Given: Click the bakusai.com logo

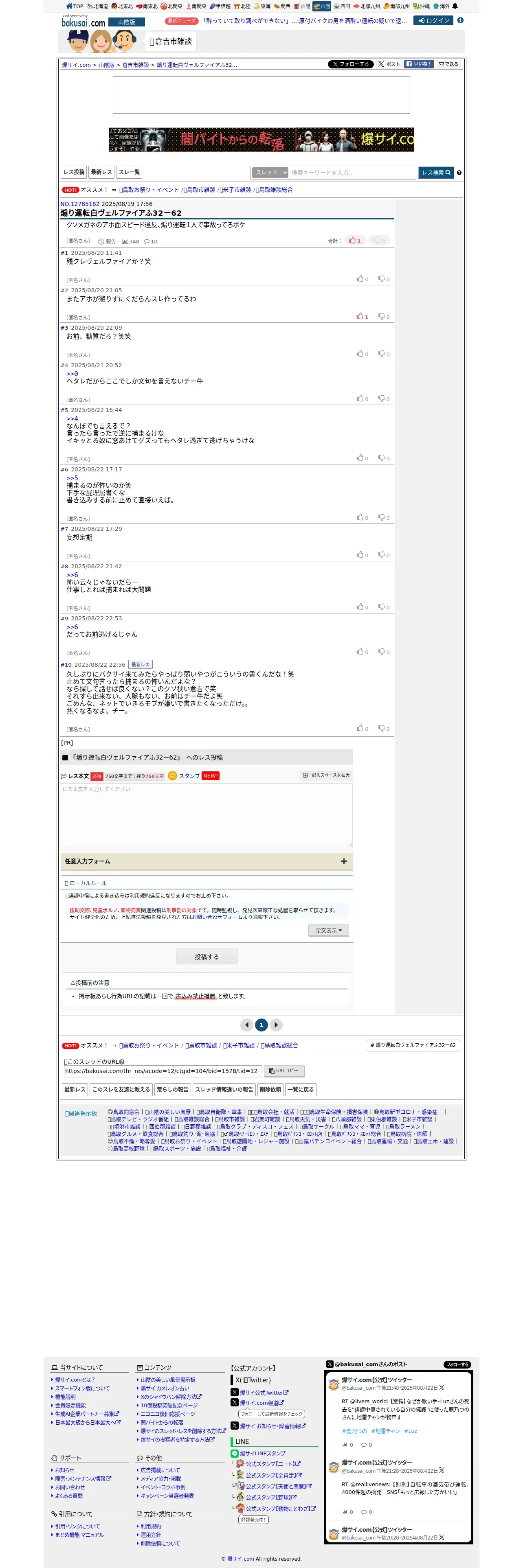Looking at the screenshot, I should tap(84, 21).
